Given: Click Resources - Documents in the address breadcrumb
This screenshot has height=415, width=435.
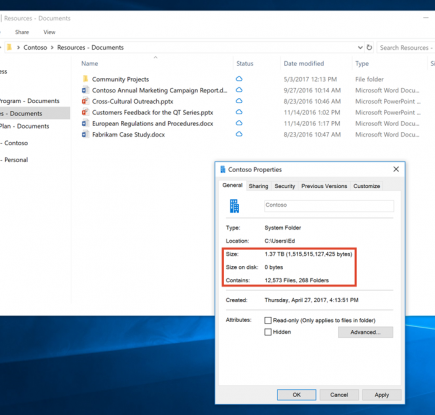Looking at the screenshot, I should click(x=90, y=47).
